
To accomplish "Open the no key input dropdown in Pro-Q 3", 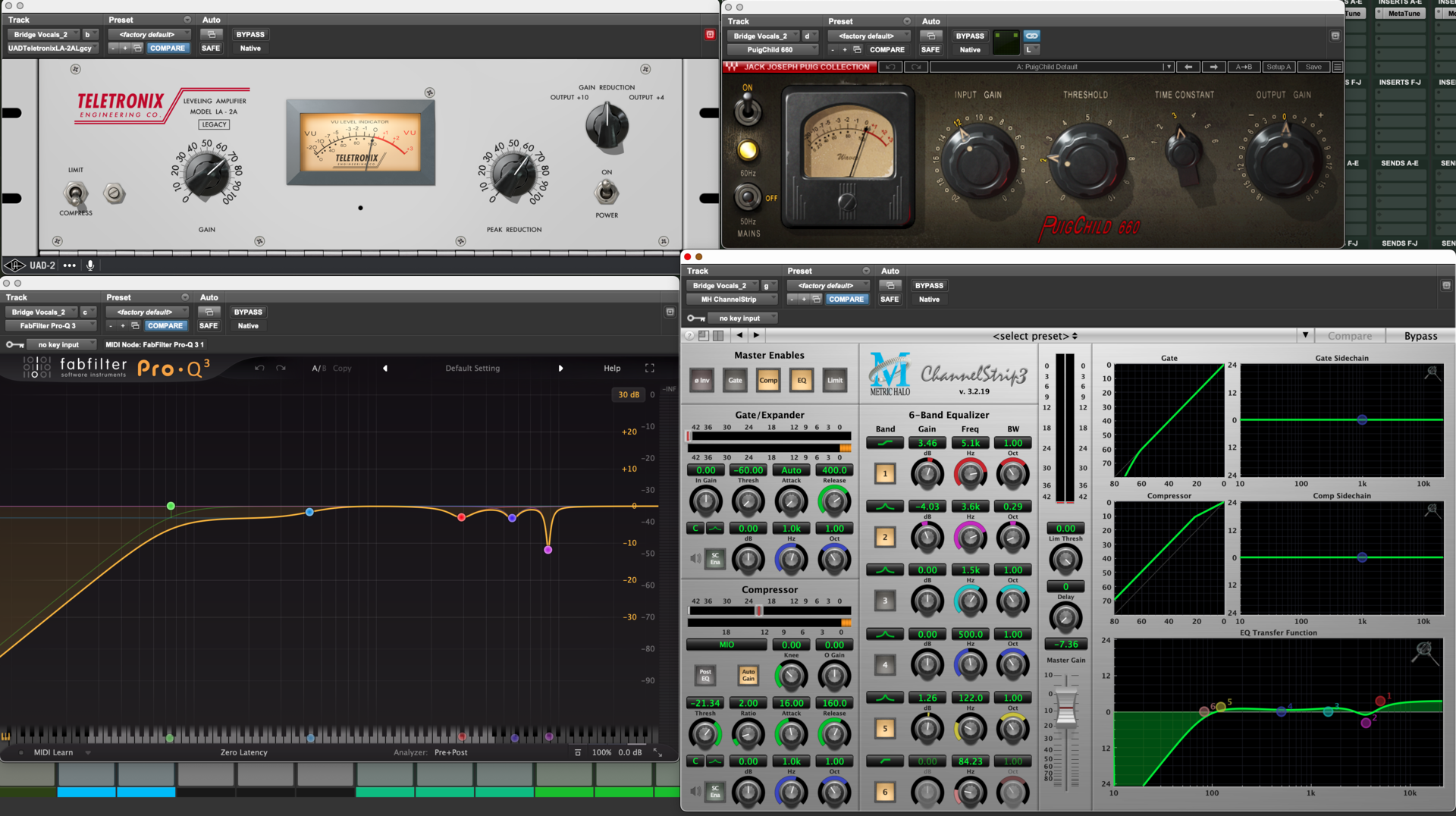I will (57, 344).
